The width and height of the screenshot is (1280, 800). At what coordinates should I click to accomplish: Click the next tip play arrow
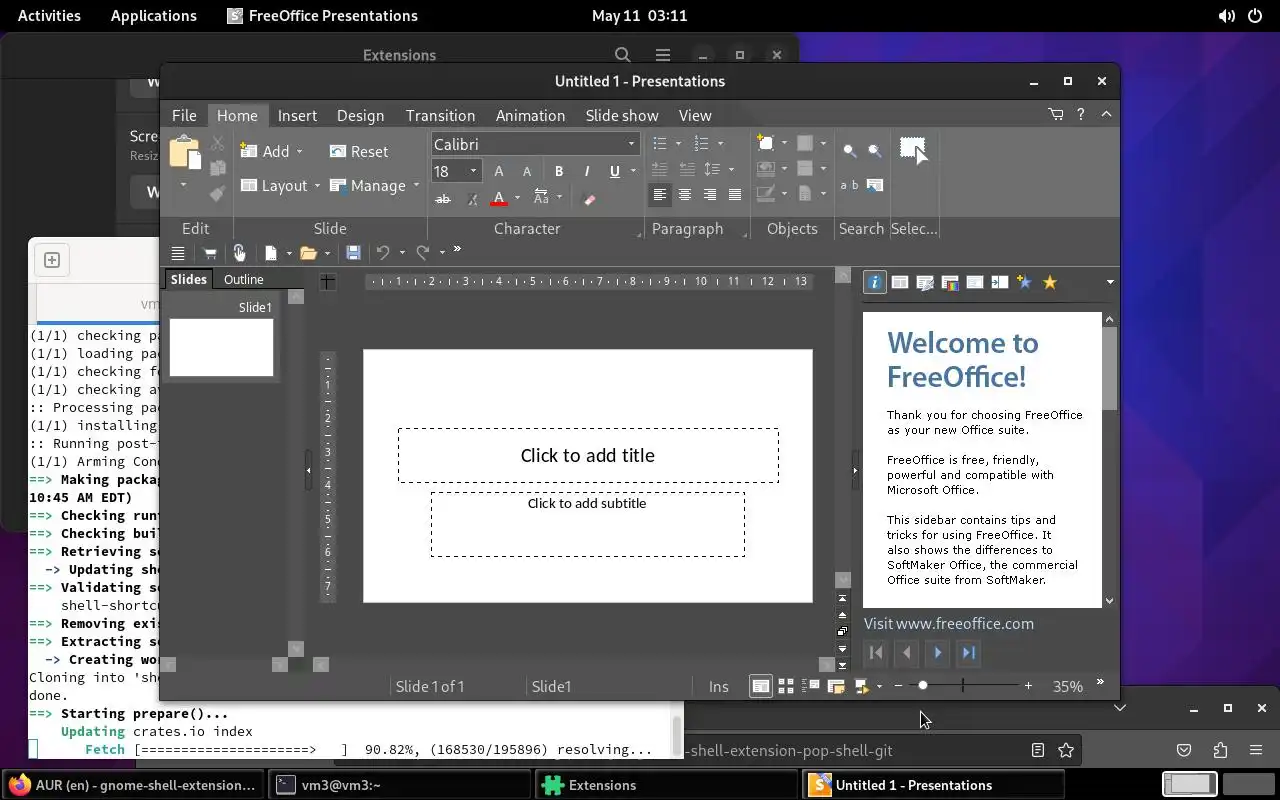(938, 653)
